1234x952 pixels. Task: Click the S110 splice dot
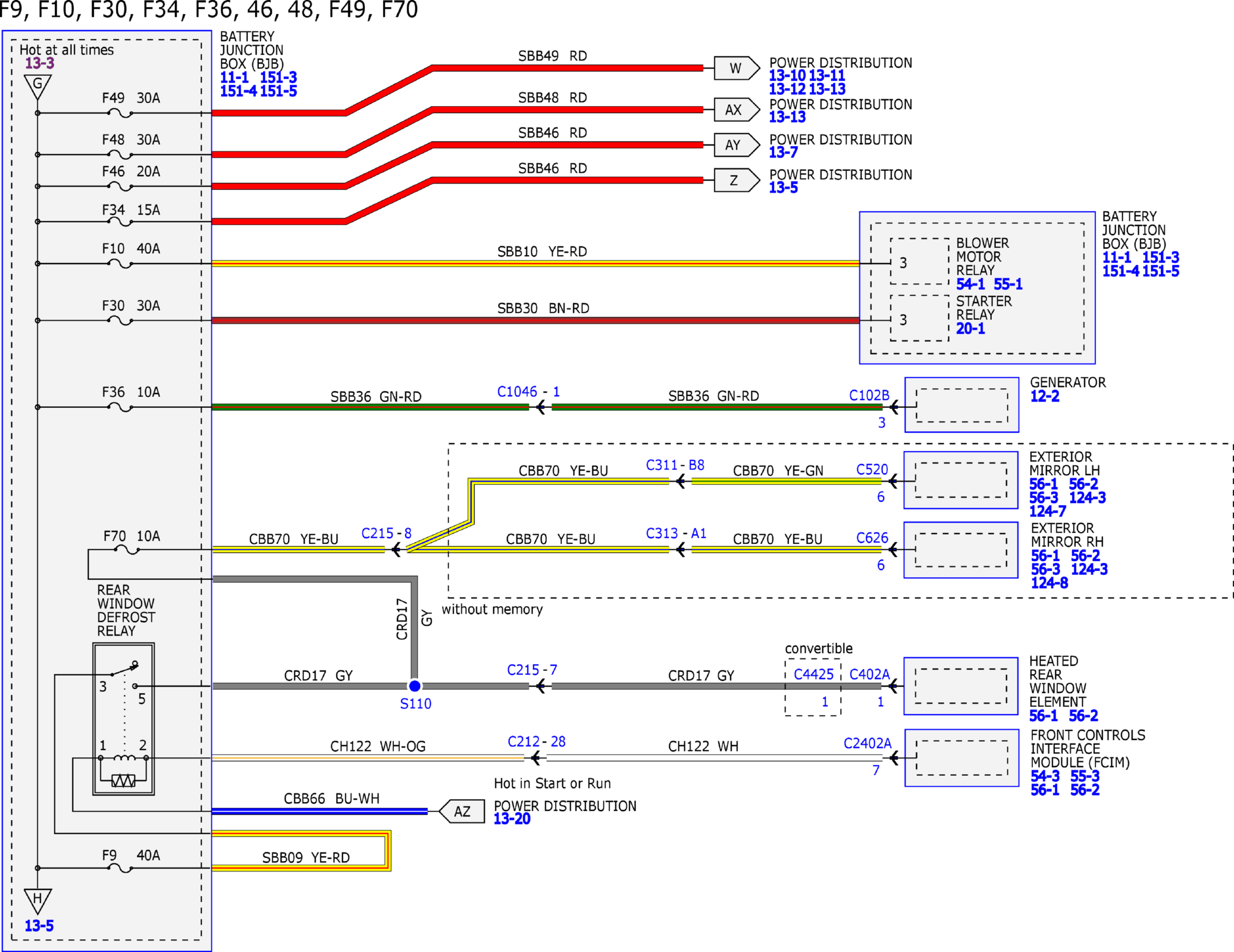click(x=415, y=686)
